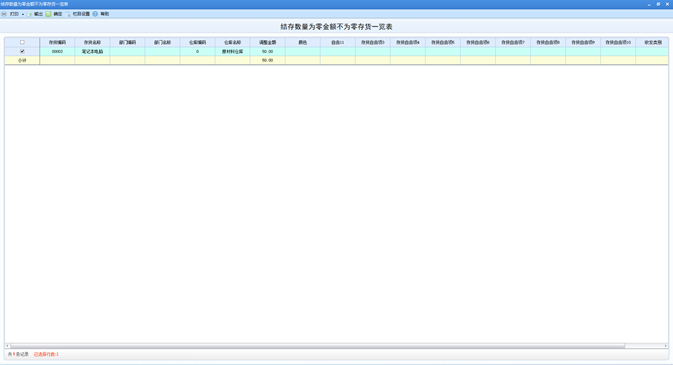The image size is (673, 365).
Task: Click the 收发类别 column header
Action: click(652, 42)
